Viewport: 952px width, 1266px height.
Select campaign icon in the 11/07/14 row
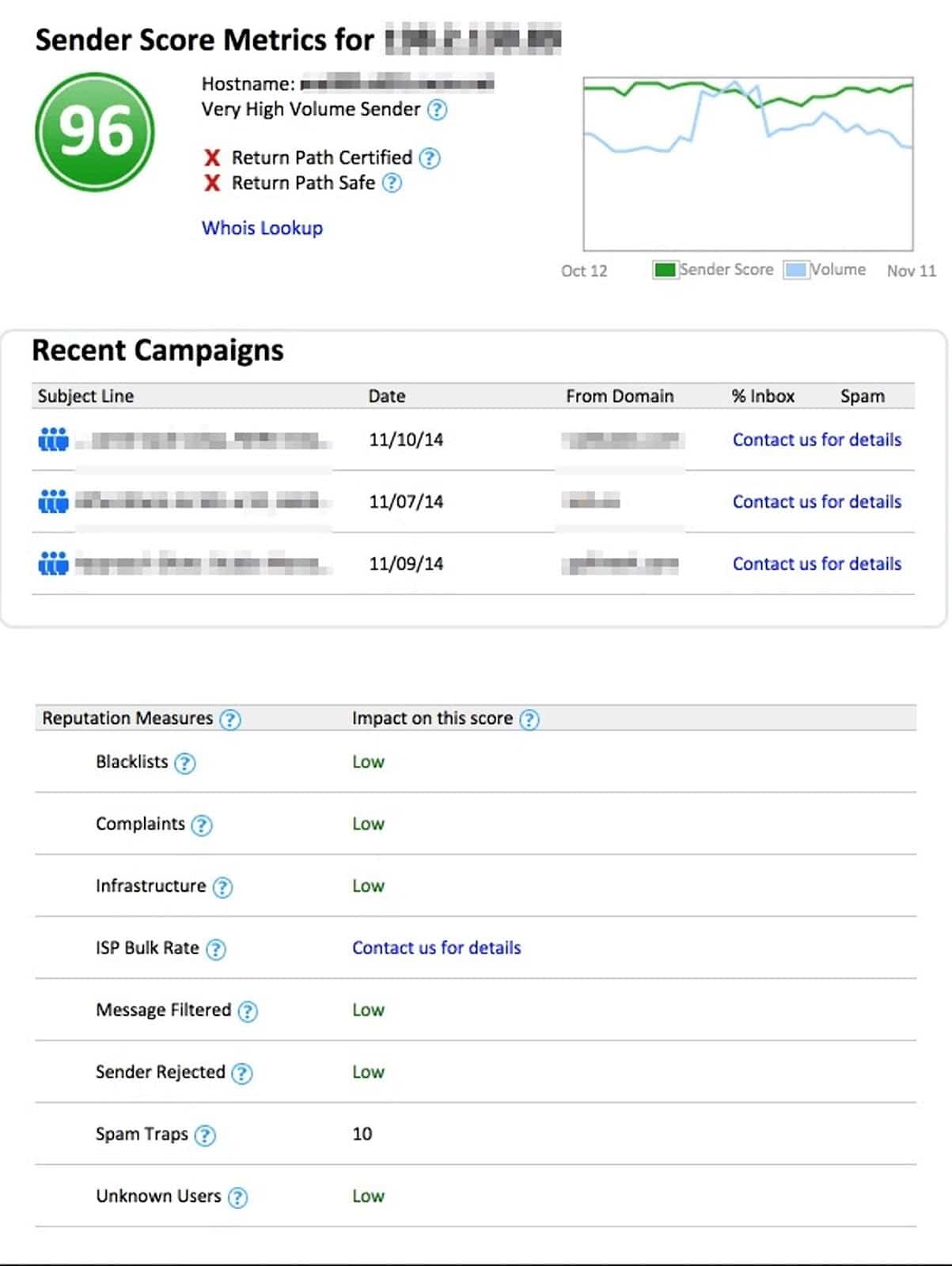click(53, 501)
